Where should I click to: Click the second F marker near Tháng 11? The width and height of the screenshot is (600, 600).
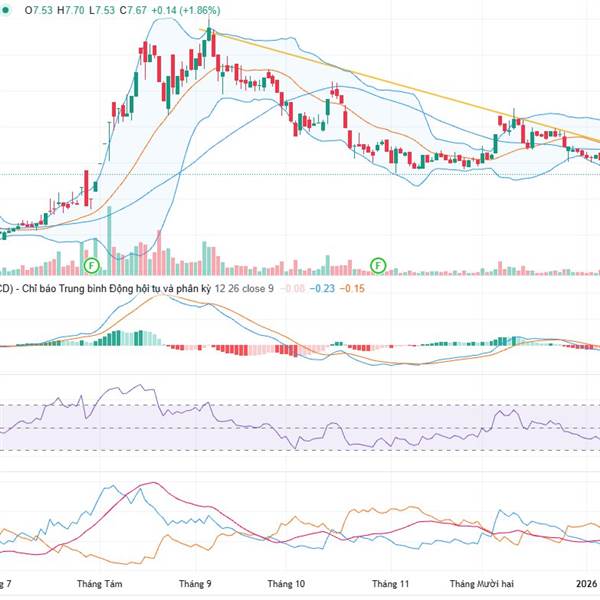(x=379, y=265)
